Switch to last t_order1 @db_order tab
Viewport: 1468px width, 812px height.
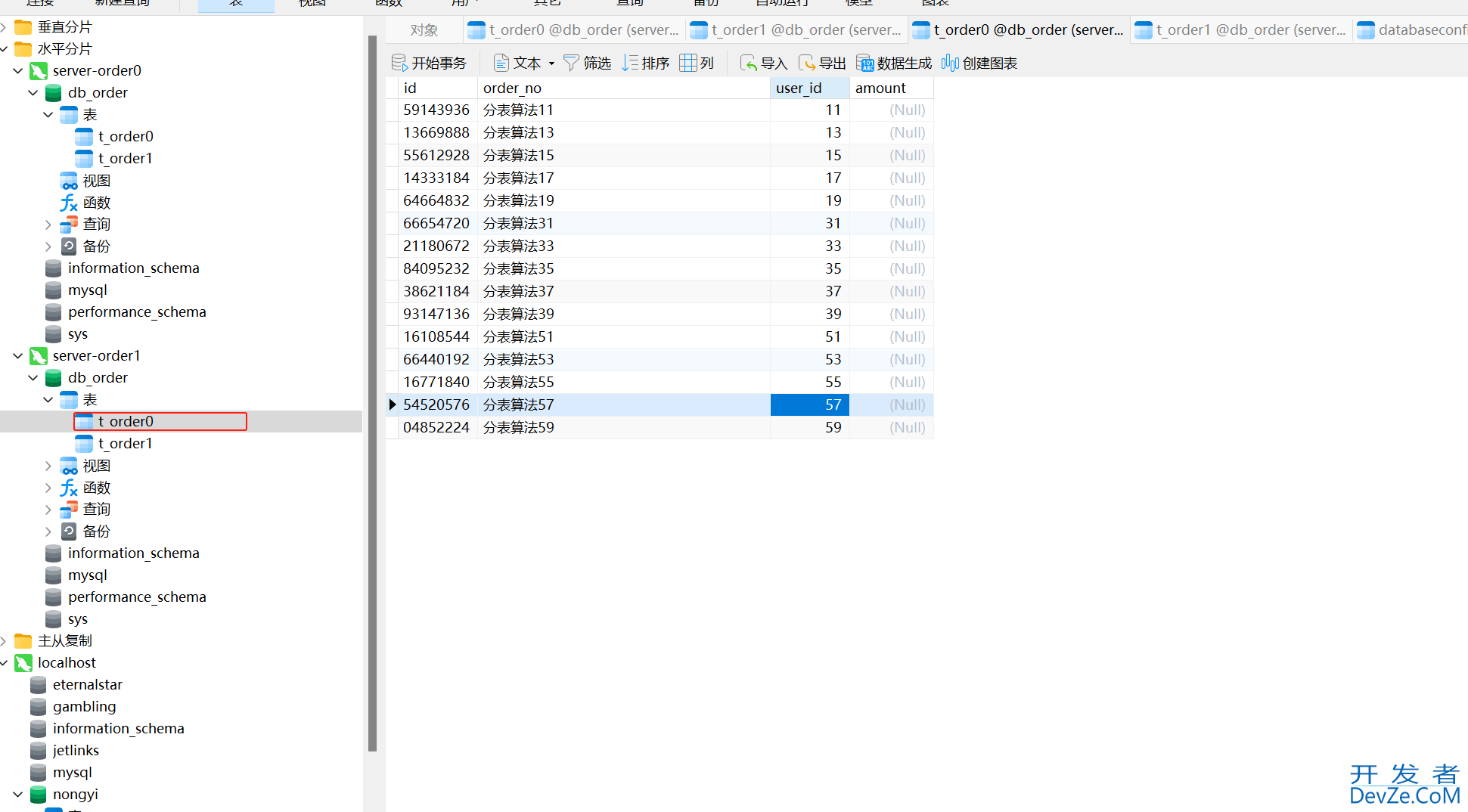[1241, 30]
